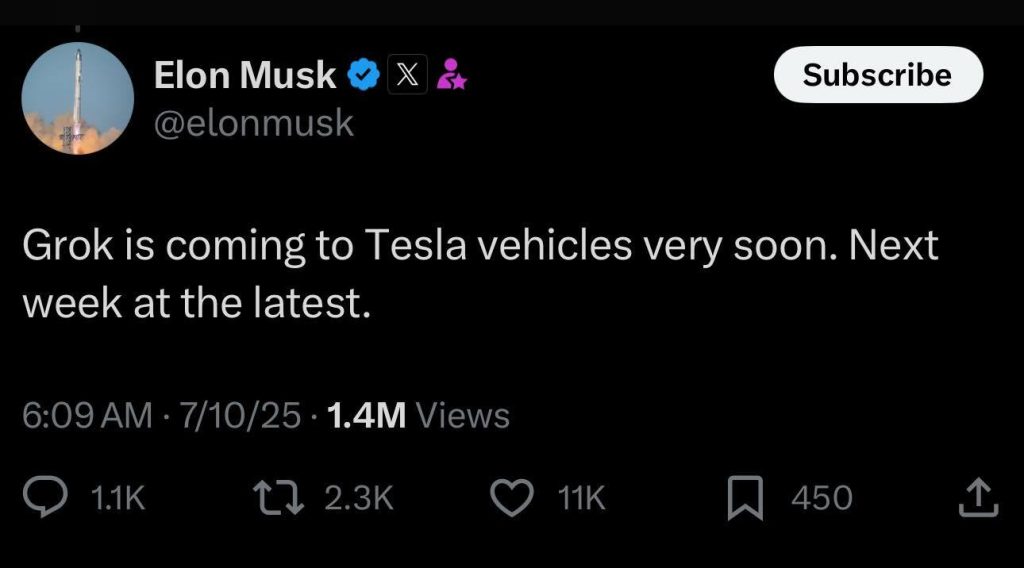Viewport: 1024px width, 568px height.
Task: Like the post with heart icon
Action: 514,498
